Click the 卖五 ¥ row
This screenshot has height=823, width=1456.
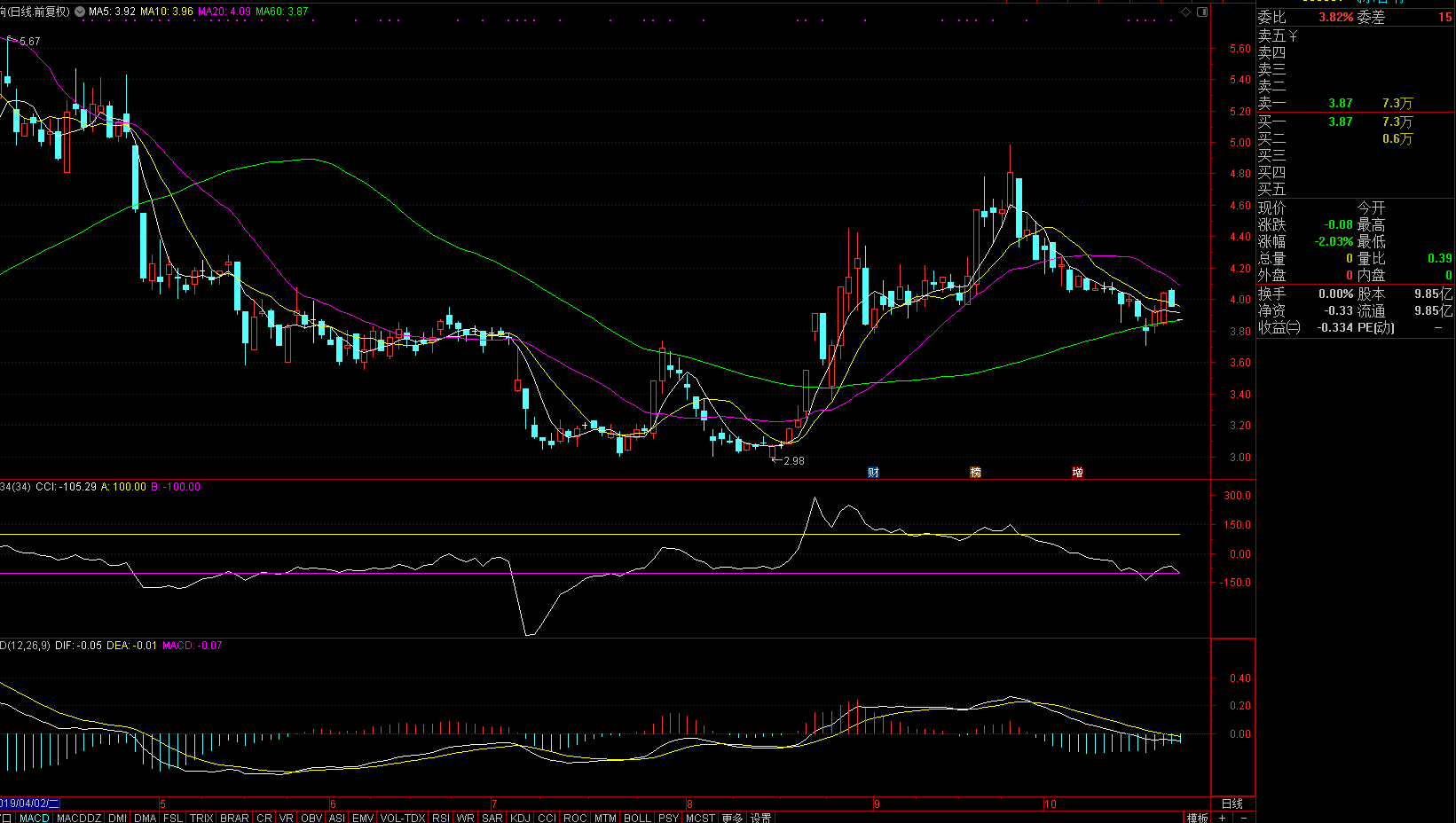point(1356,36)
